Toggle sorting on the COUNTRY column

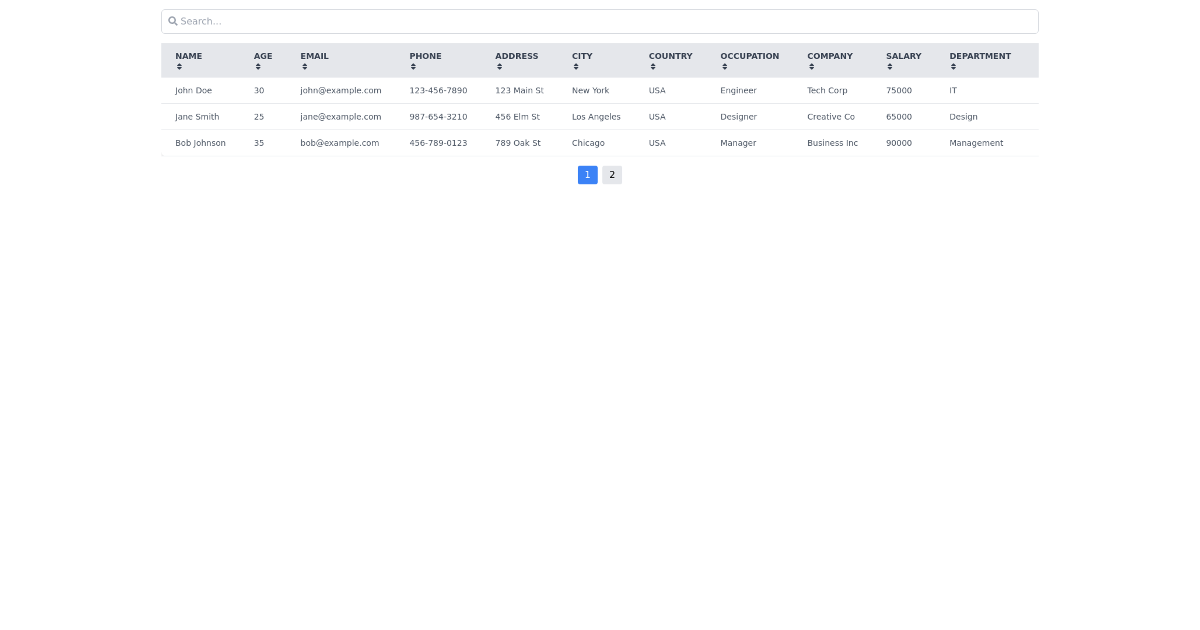pos(652,66)
